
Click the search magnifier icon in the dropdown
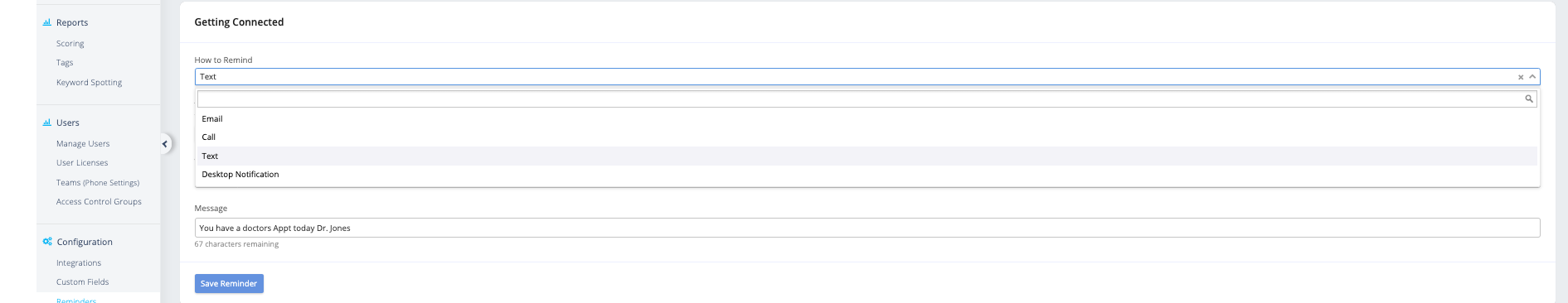[x=1529, y=99]
